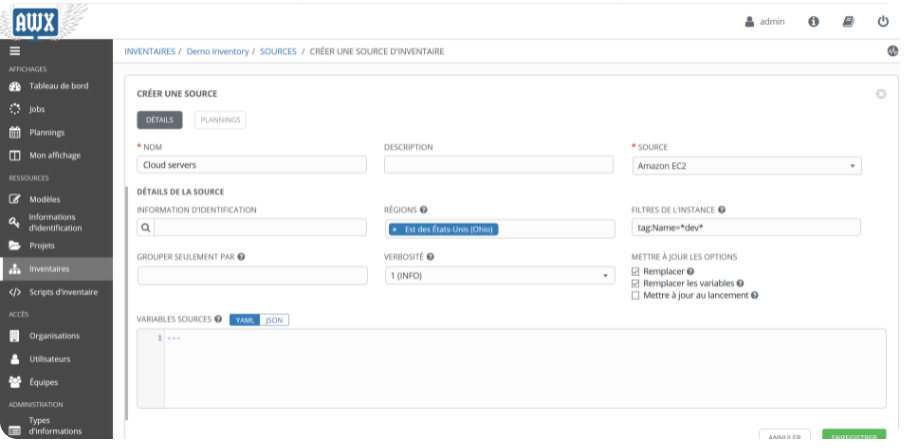Click the Inventaires sitemap icon
This screenshot has width=908, height=448.
pos(15,269)
